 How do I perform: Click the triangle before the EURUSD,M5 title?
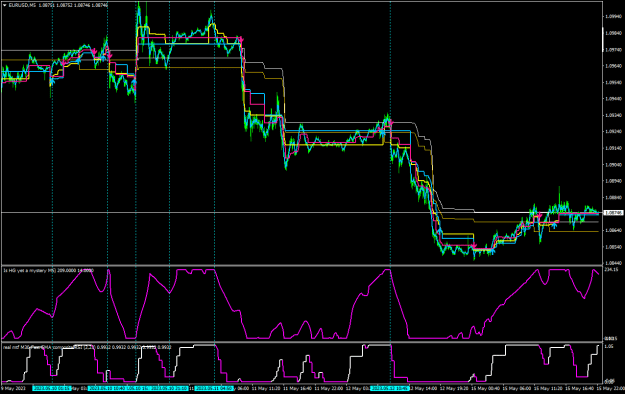point(4,5)
